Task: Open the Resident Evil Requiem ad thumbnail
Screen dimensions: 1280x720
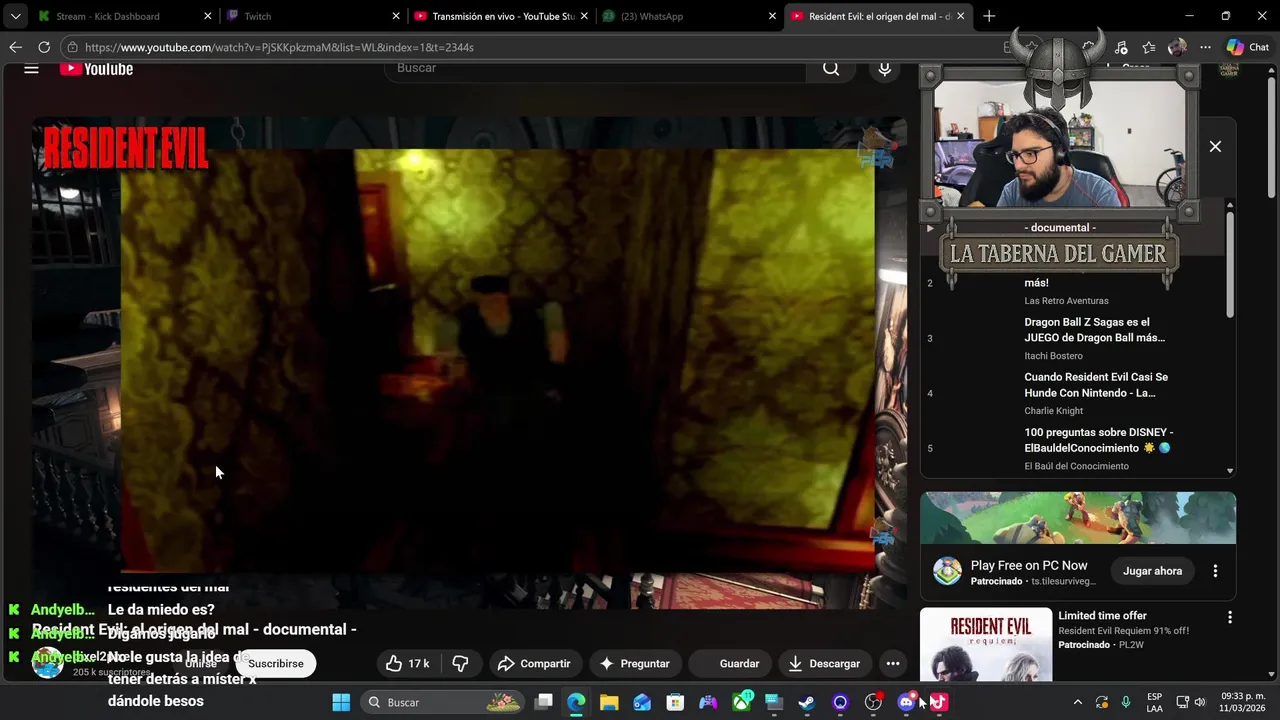Action: tap(986, 645)
